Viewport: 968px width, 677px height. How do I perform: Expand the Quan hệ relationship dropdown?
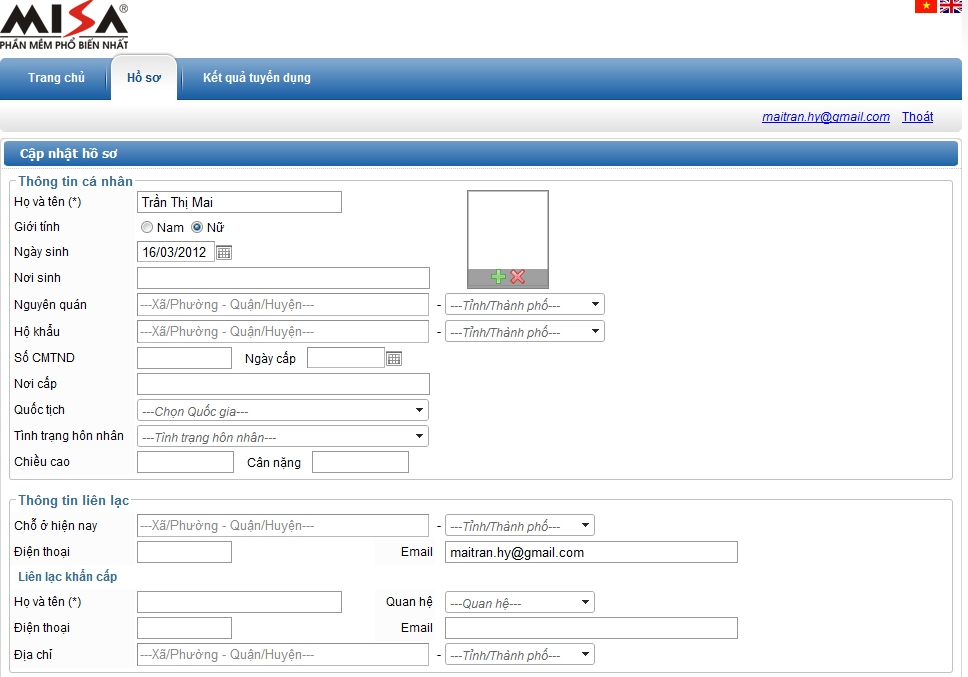point(519,603)
